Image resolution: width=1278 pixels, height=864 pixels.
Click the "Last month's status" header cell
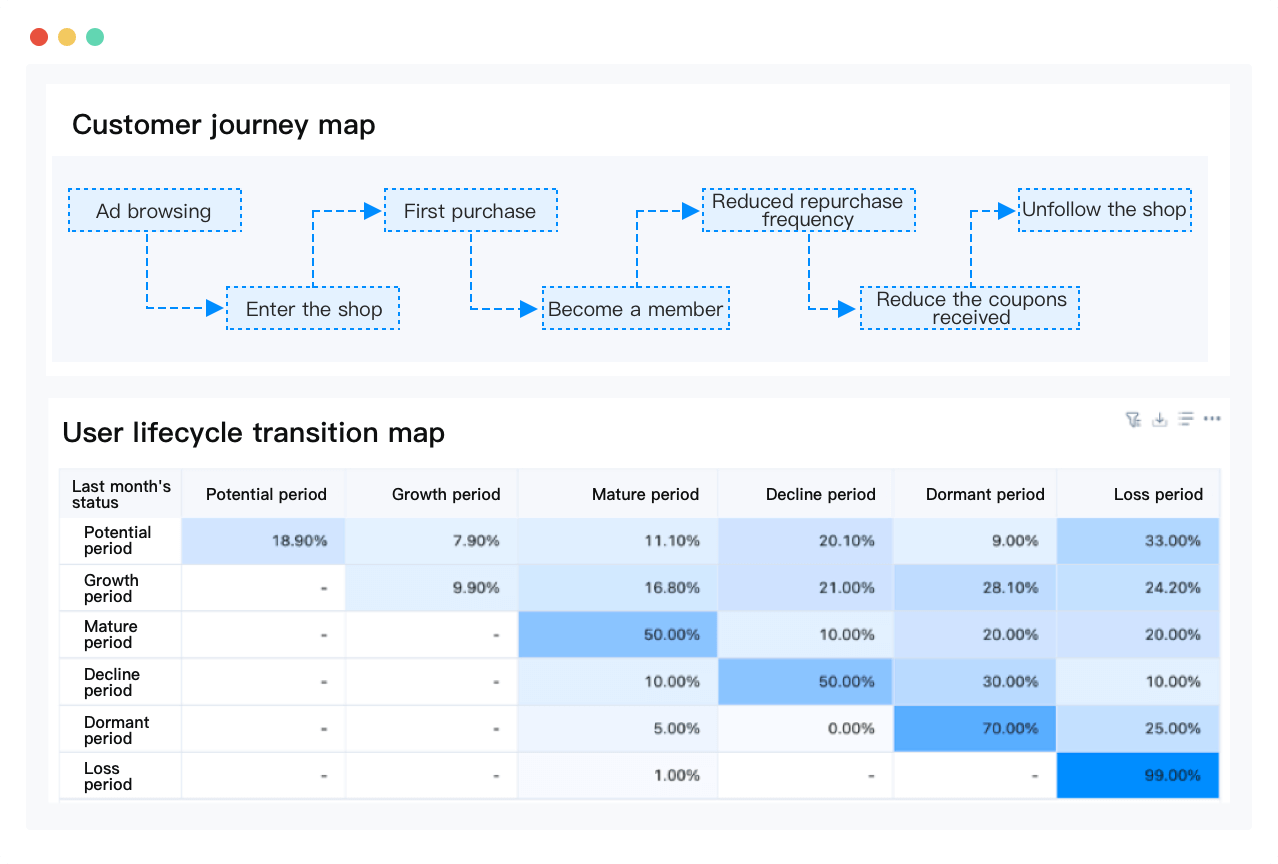pos(119,493)
